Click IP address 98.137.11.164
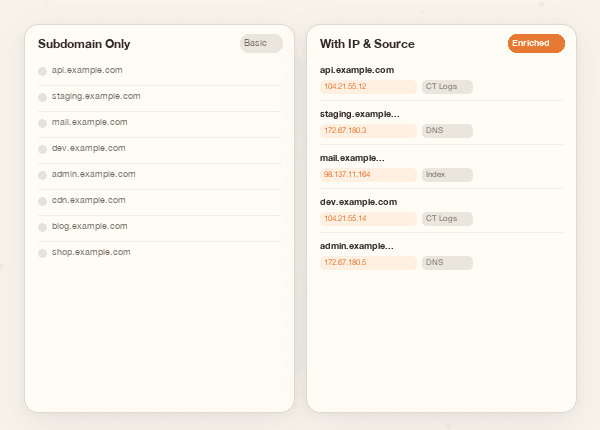This screenshot has height=430, width=600. tap(368, 175)
